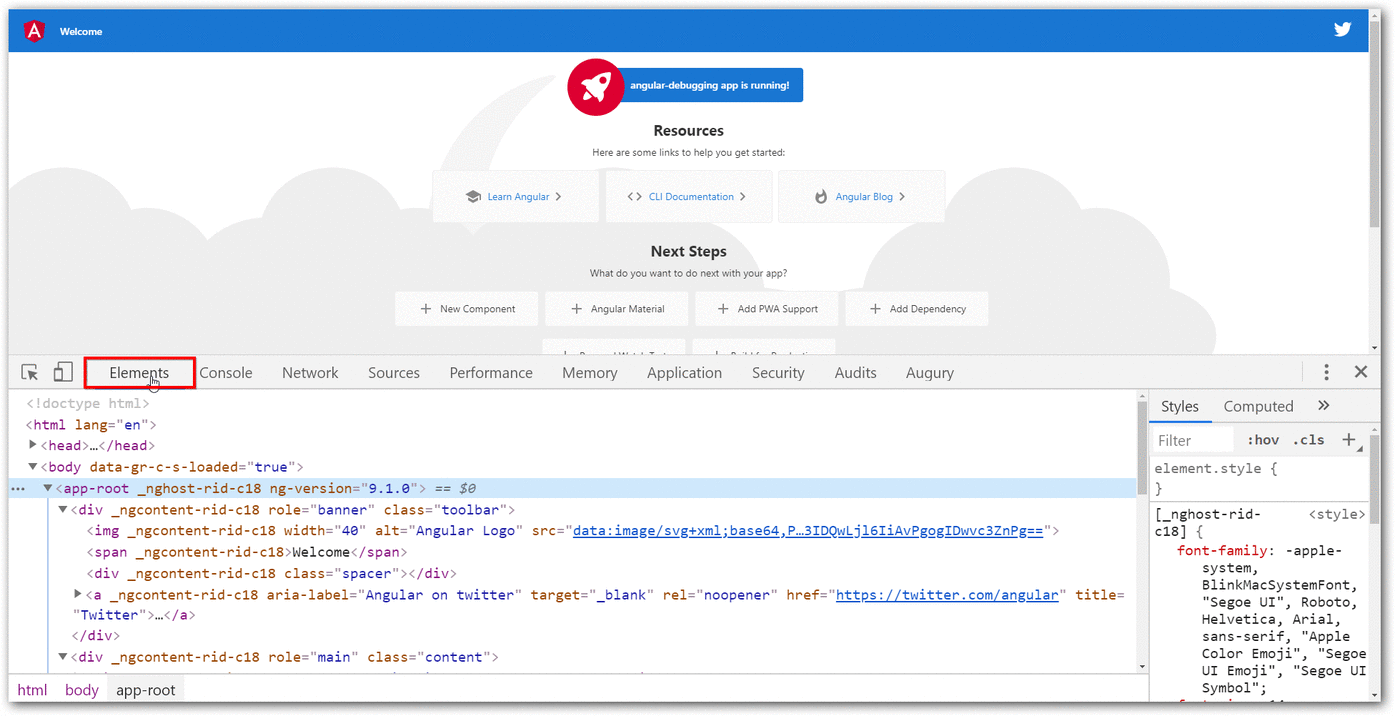
Task: Click the CLI Documentation code brackets icon
Action: point(634,195)
